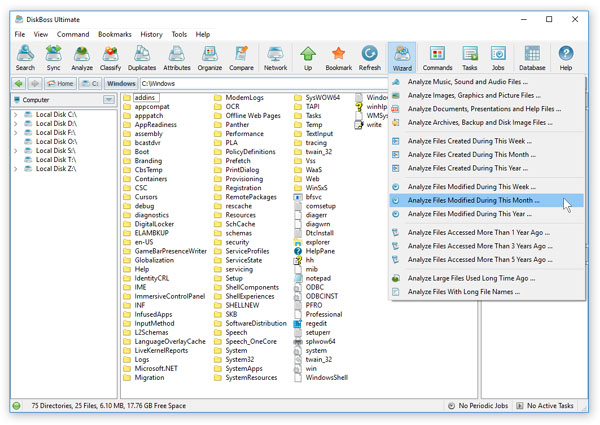
Task: Open the Computer panel dropdown
Action: [x=109, y=100]
